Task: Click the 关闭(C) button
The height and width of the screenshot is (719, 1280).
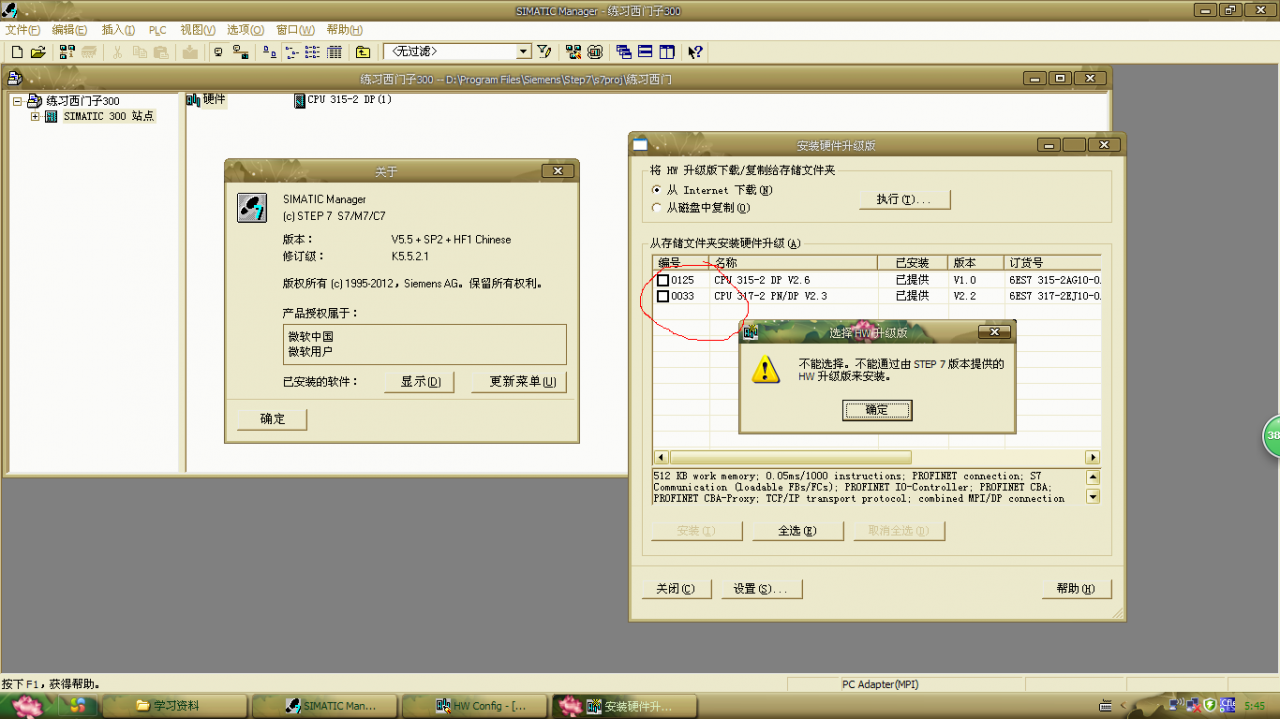Action: [x=675, y=589]
